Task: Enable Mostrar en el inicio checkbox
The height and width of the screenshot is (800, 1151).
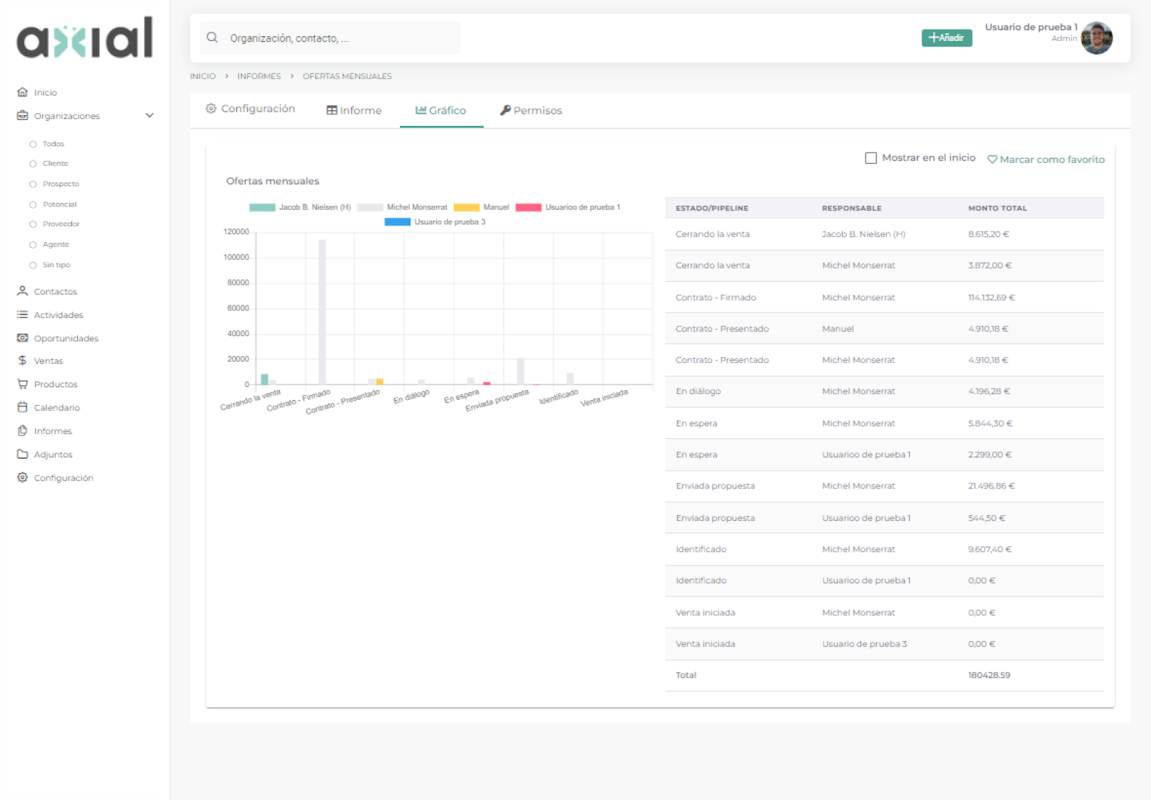Action: tap(871, 158)
